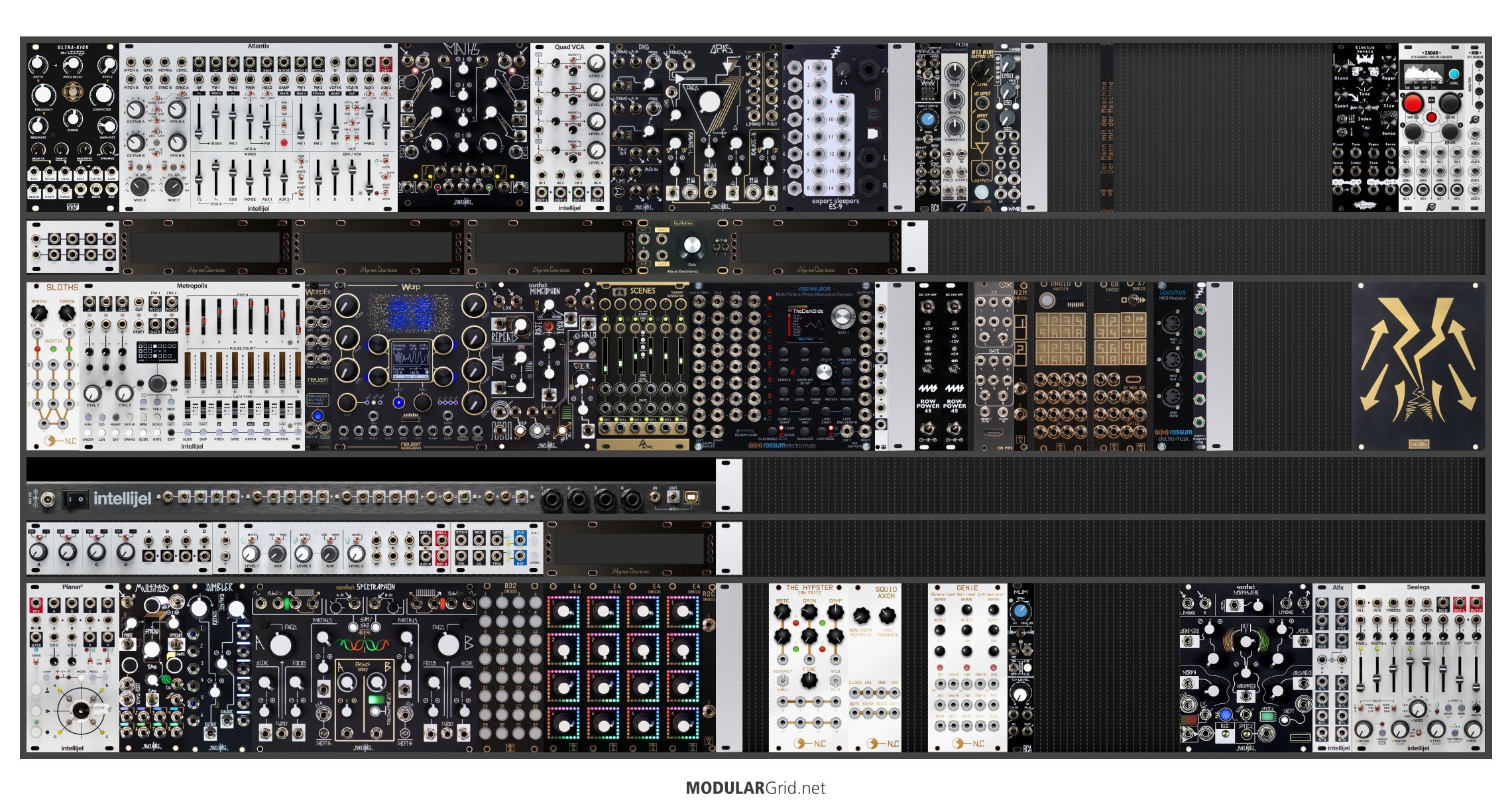Image resolution: width=1512 pixels, height=802 pixels.
Task: Select the Squid Axon module
Action: click(x=875, y=668)
